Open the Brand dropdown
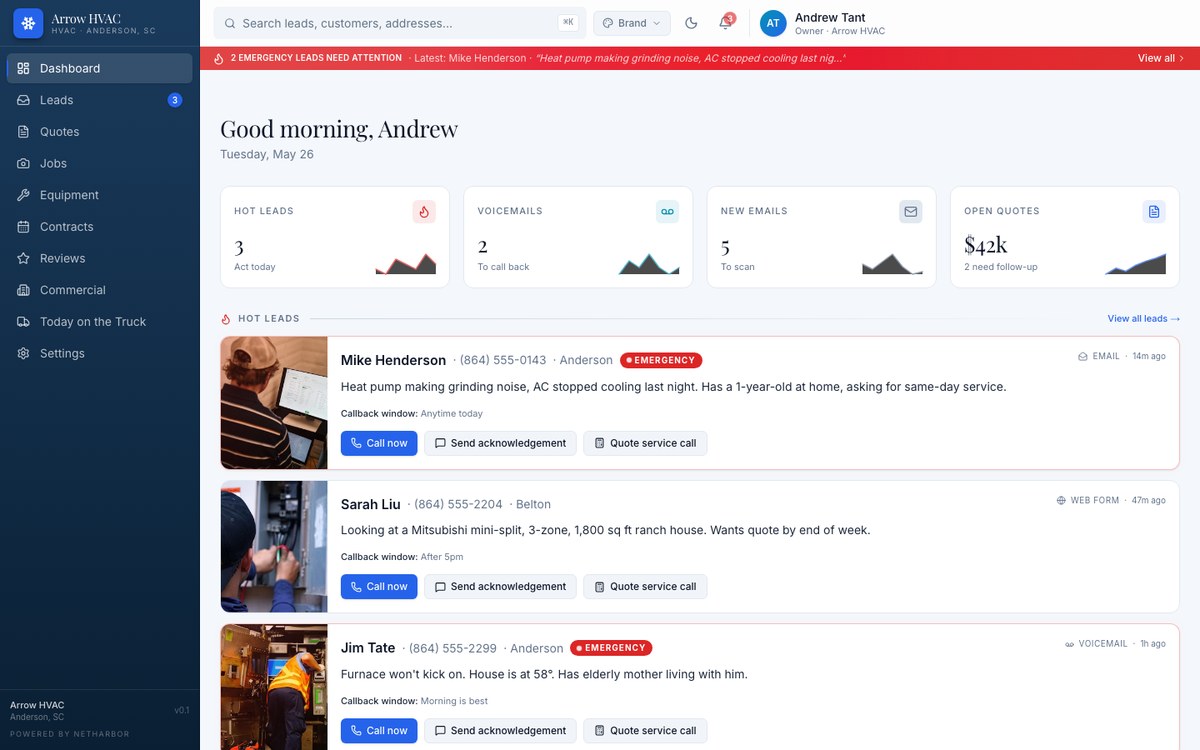The width and height of the screenshot is (1200, 750). click(632, 23)
